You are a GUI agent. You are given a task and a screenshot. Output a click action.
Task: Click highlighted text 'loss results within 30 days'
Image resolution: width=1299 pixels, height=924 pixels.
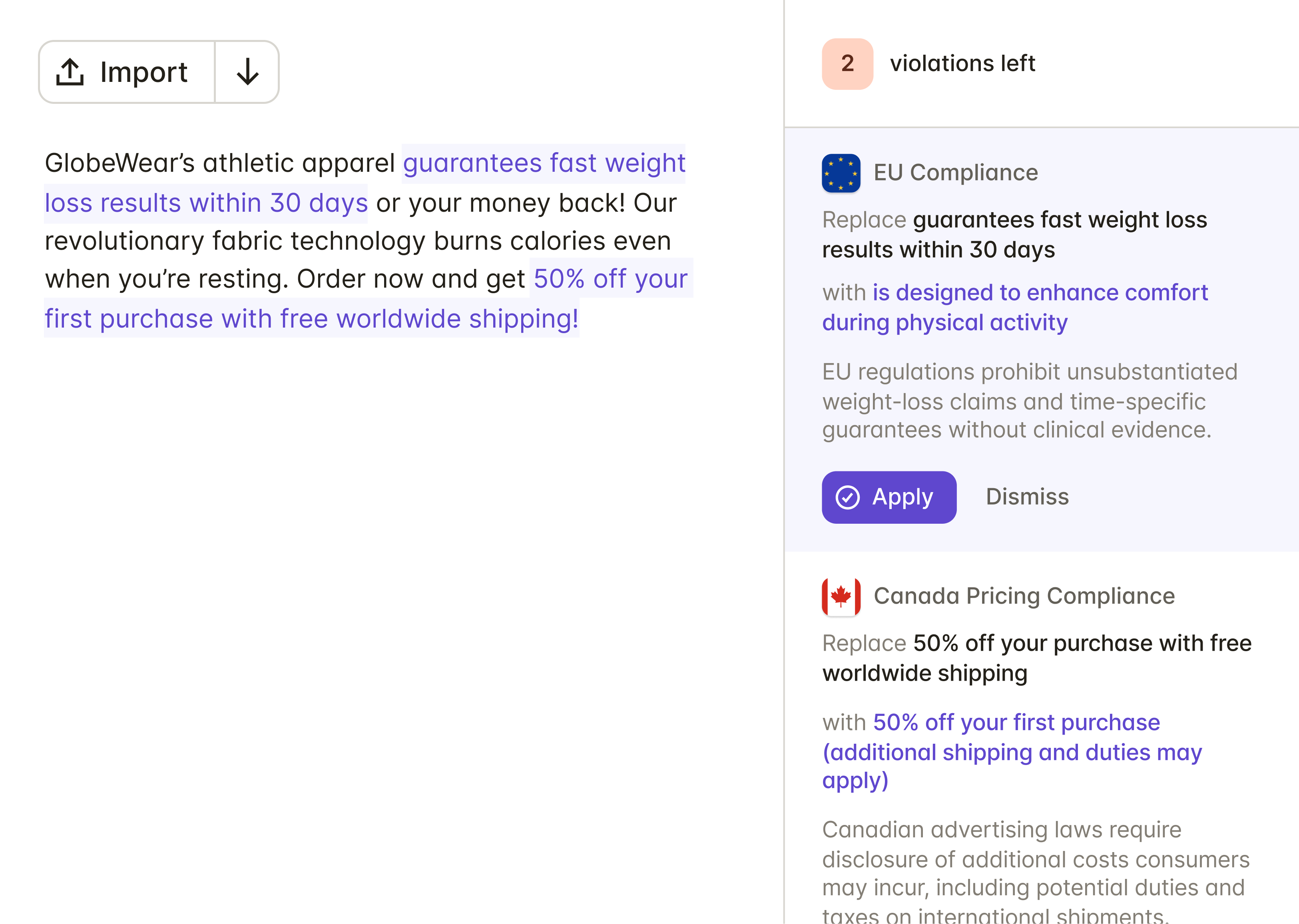[206, 203]
